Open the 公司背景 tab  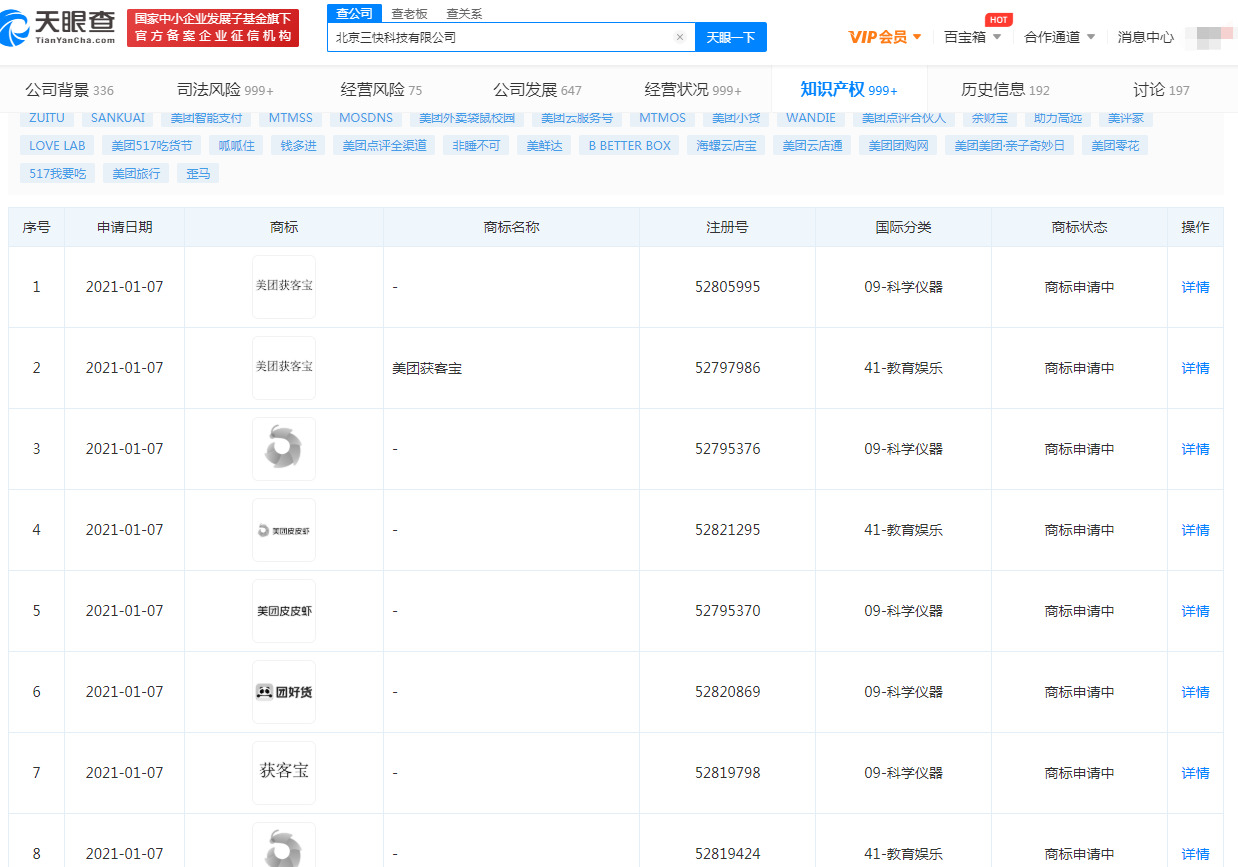click(69, 90)
